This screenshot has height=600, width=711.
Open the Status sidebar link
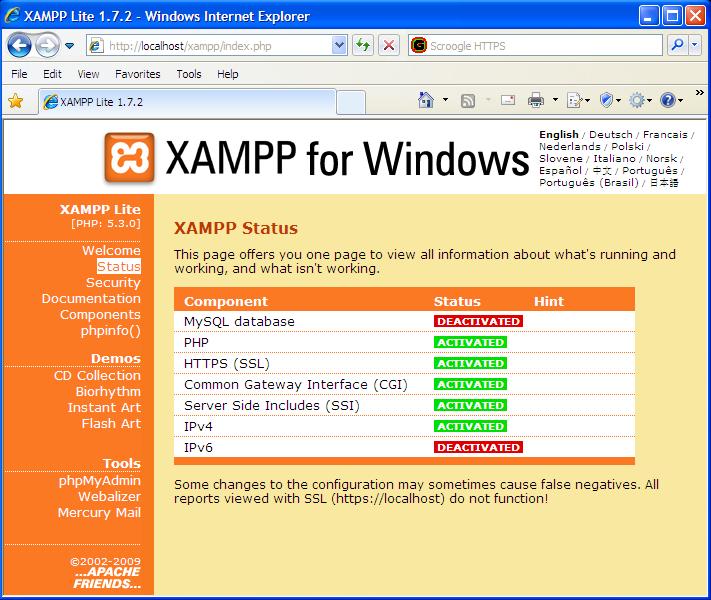pos(119,266)
